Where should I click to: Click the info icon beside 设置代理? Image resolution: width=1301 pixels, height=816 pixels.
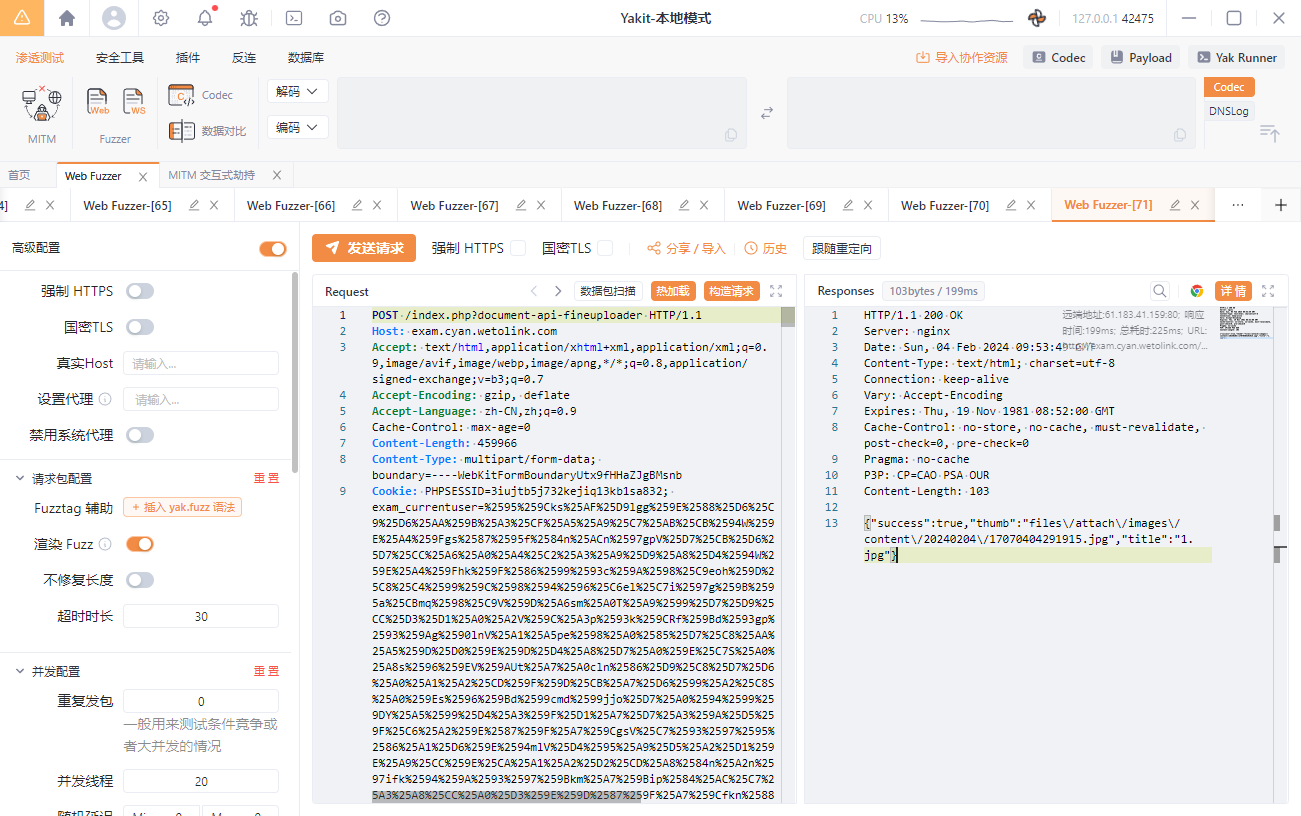(x=104, y=399)
